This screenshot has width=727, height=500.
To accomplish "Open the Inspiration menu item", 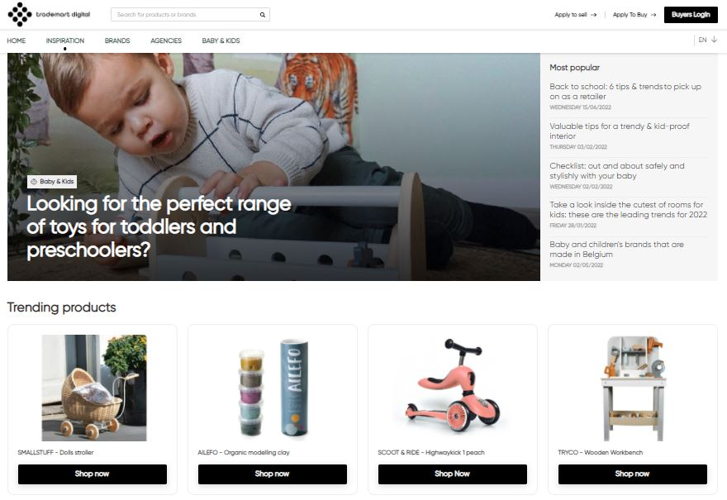I will coord(65,41).
